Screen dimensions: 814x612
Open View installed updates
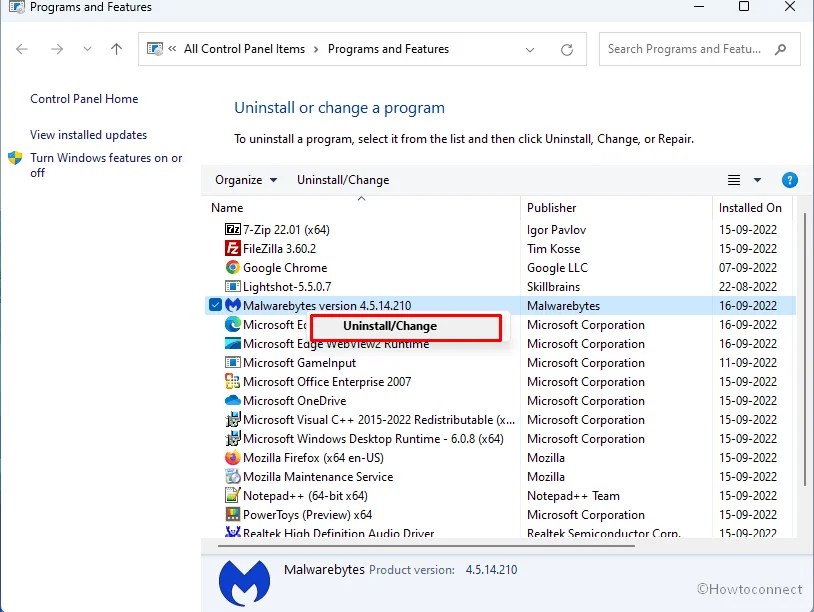click(87, 134)
